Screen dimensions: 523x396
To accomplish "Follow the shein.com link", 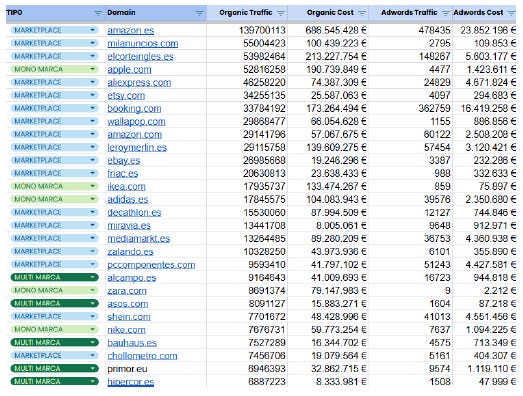I will click(129, 317).
